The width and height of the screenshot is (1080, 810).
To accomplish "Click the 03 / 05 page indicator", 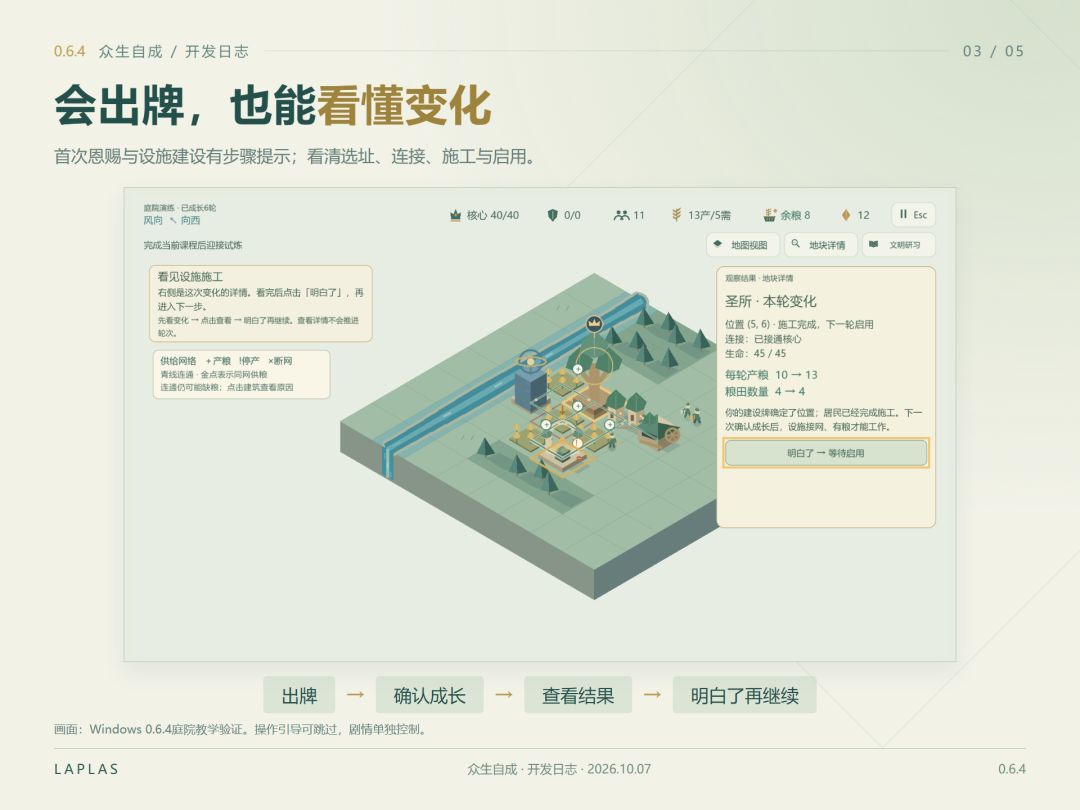I will (993, 51).
